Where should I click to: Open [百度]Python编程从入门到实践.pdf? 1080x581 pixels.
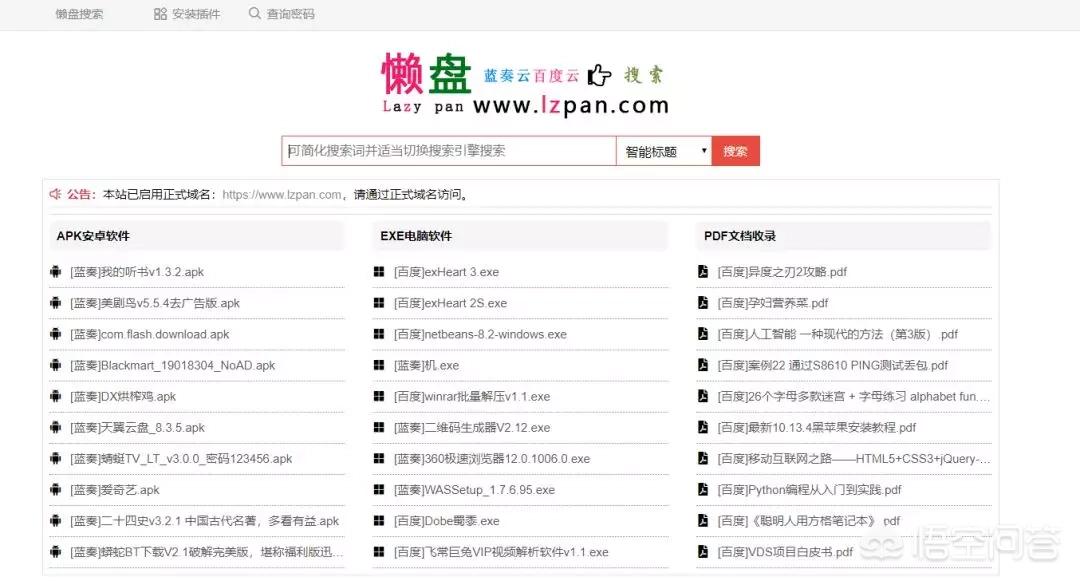point(809,489)
